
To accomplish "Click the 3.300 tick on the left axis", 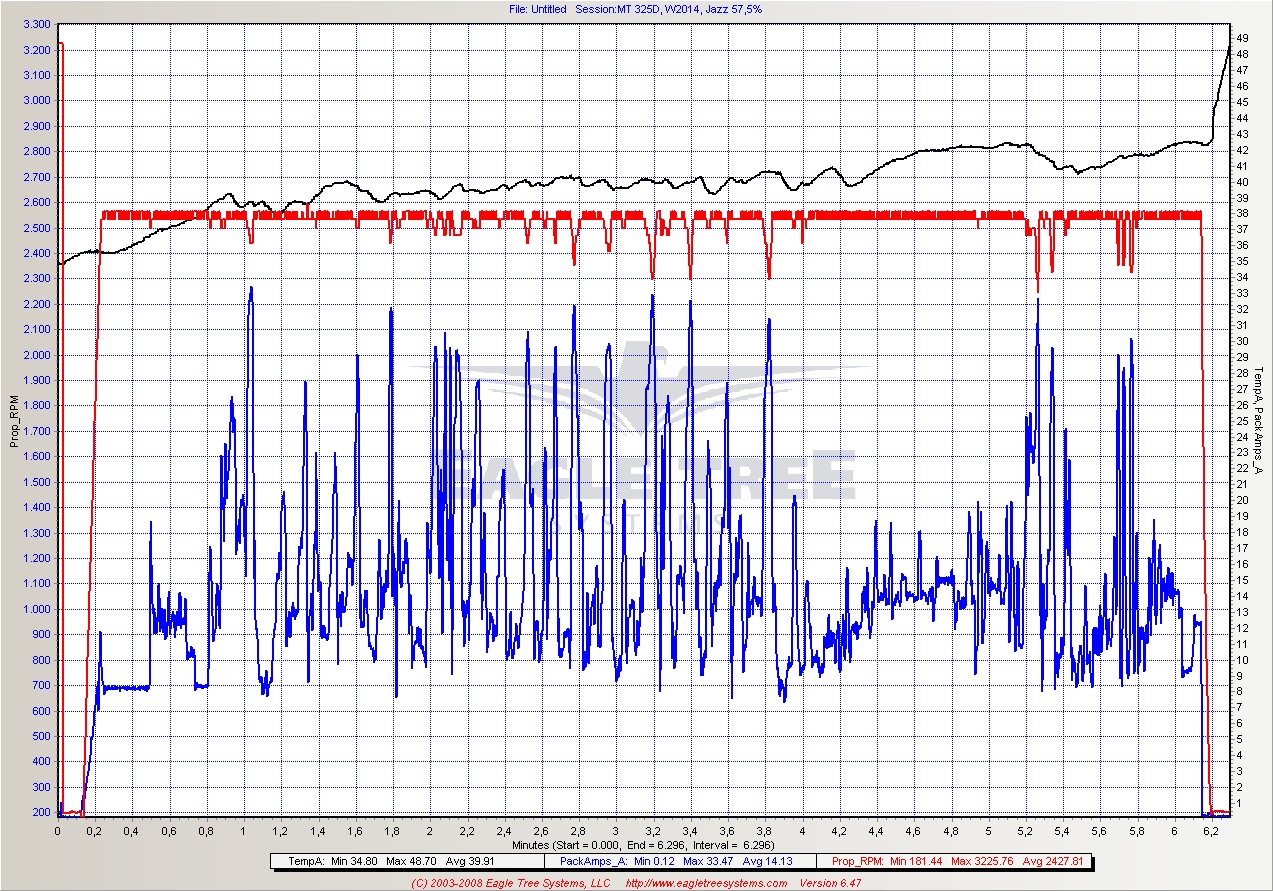I will click(35, 24).
